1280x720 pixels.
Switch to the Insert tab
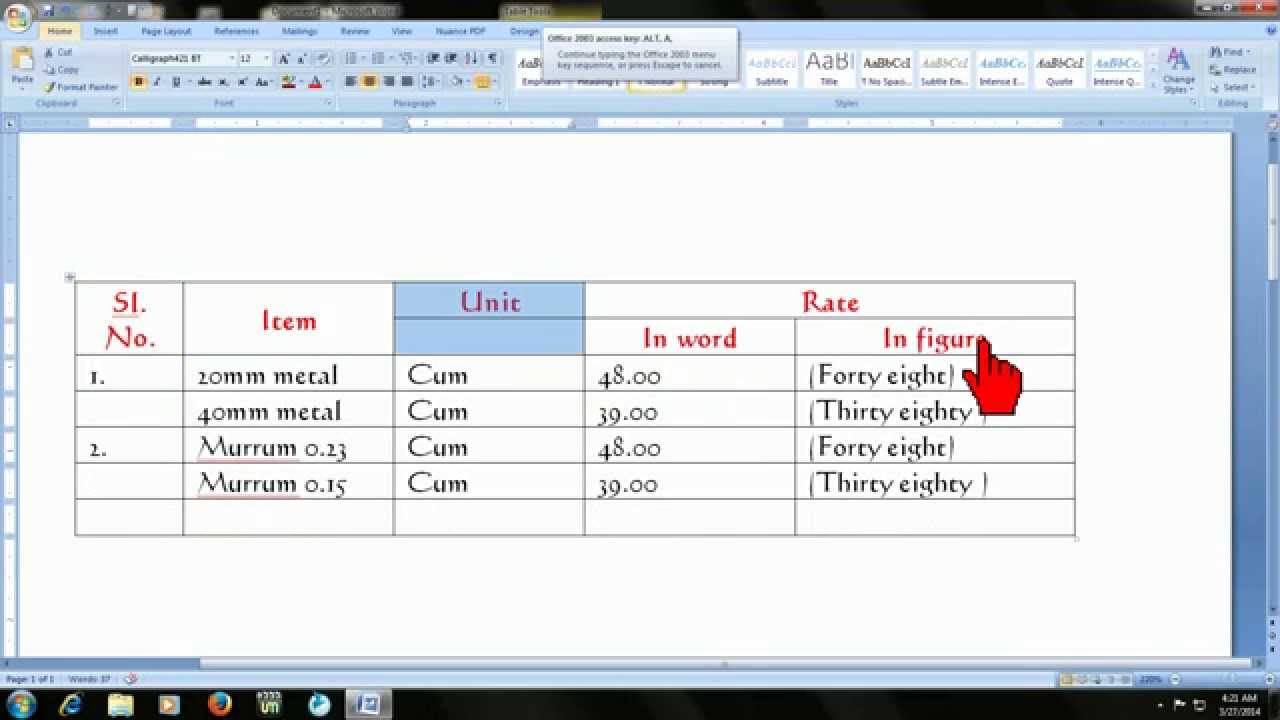tap(106, 31)
